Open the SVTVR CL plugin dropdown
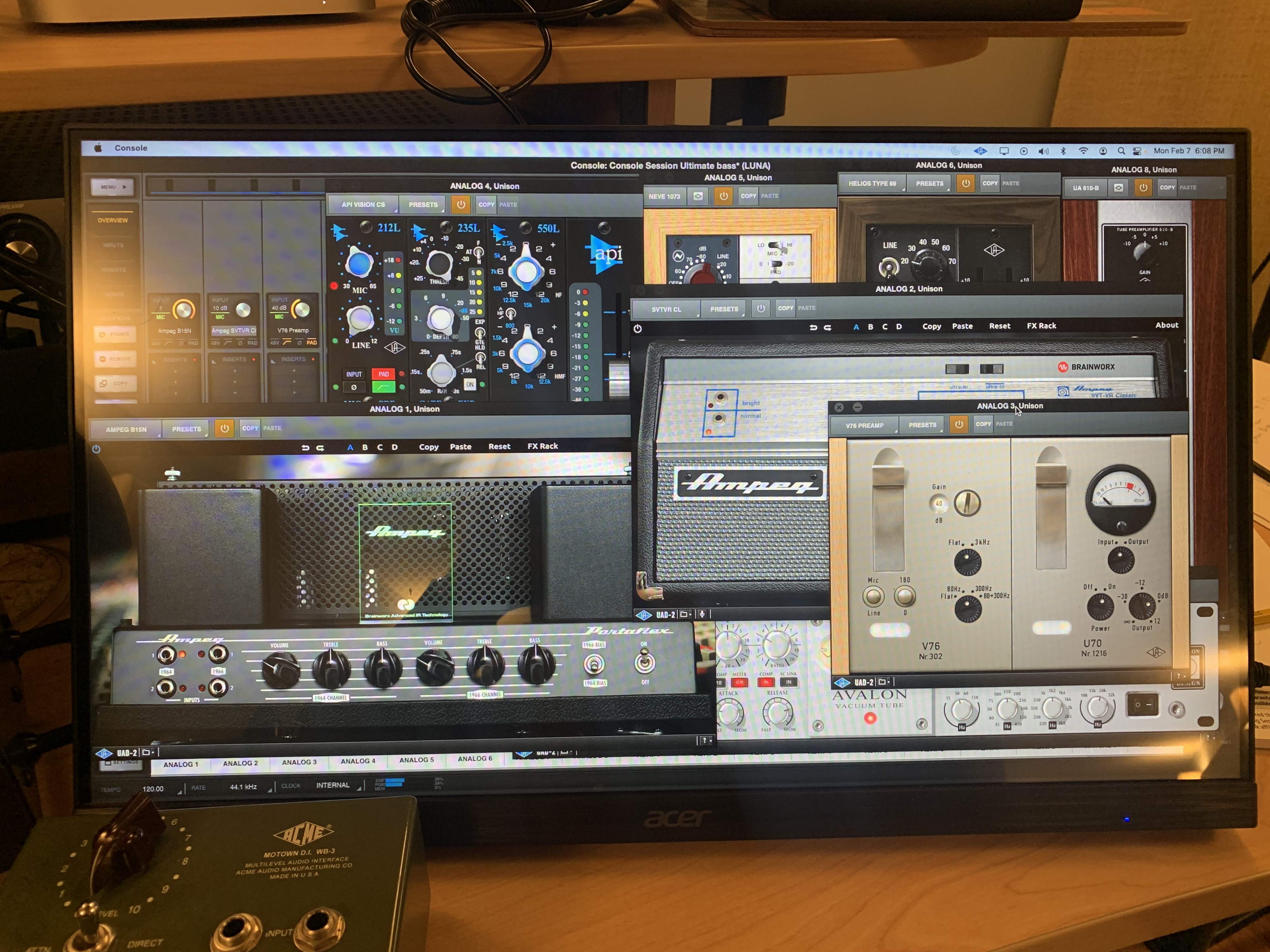 [x=666, y=309]
